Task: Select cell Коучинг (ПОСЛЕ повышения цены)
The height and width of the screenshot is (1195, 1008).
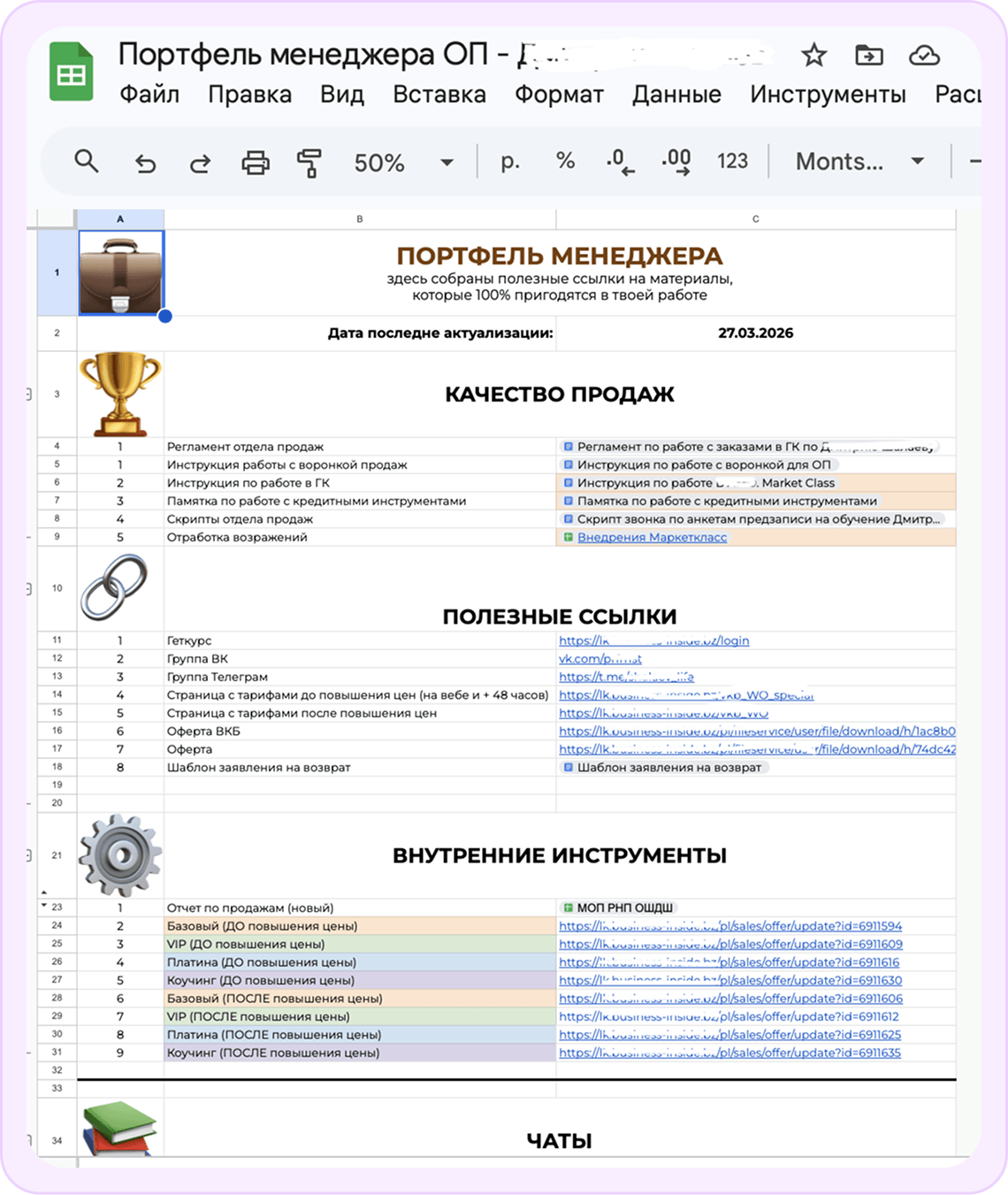Action: click(360, 1053)
